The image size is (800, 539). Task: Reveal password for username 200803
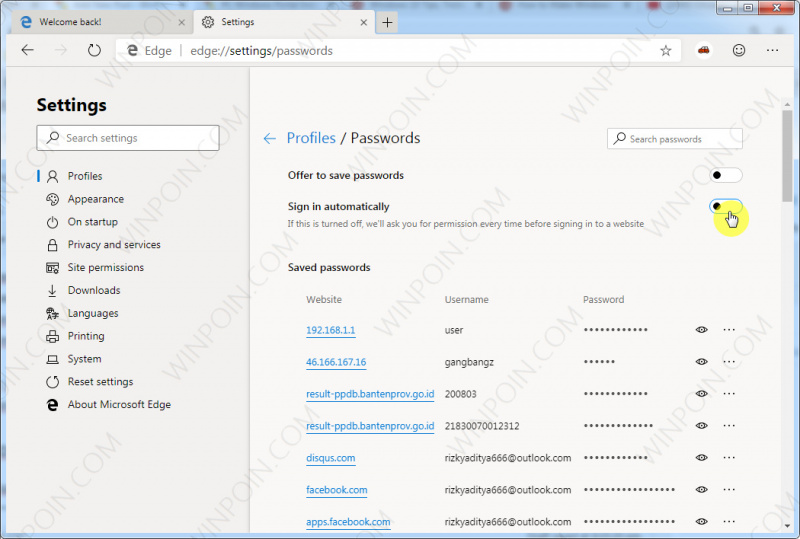702,394
